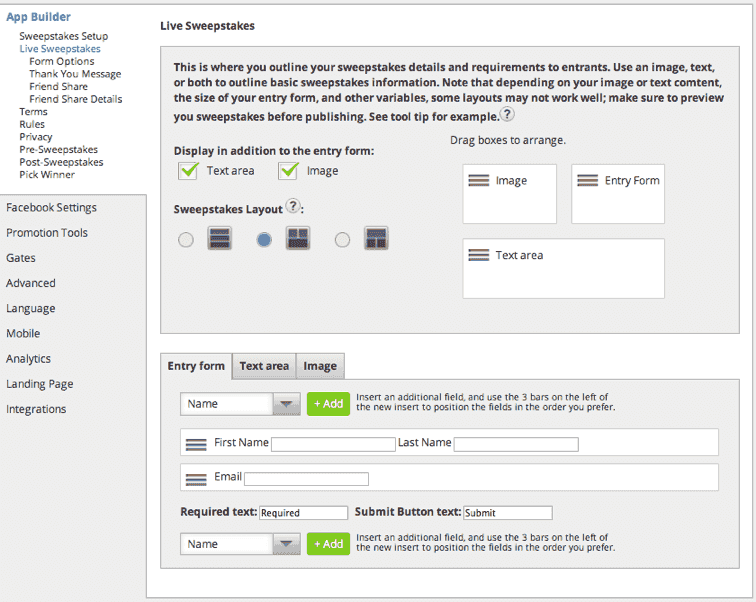Screen dimensions: 756x602
Task: Click the Submit Button text field
Action: [x=508, y=513]
